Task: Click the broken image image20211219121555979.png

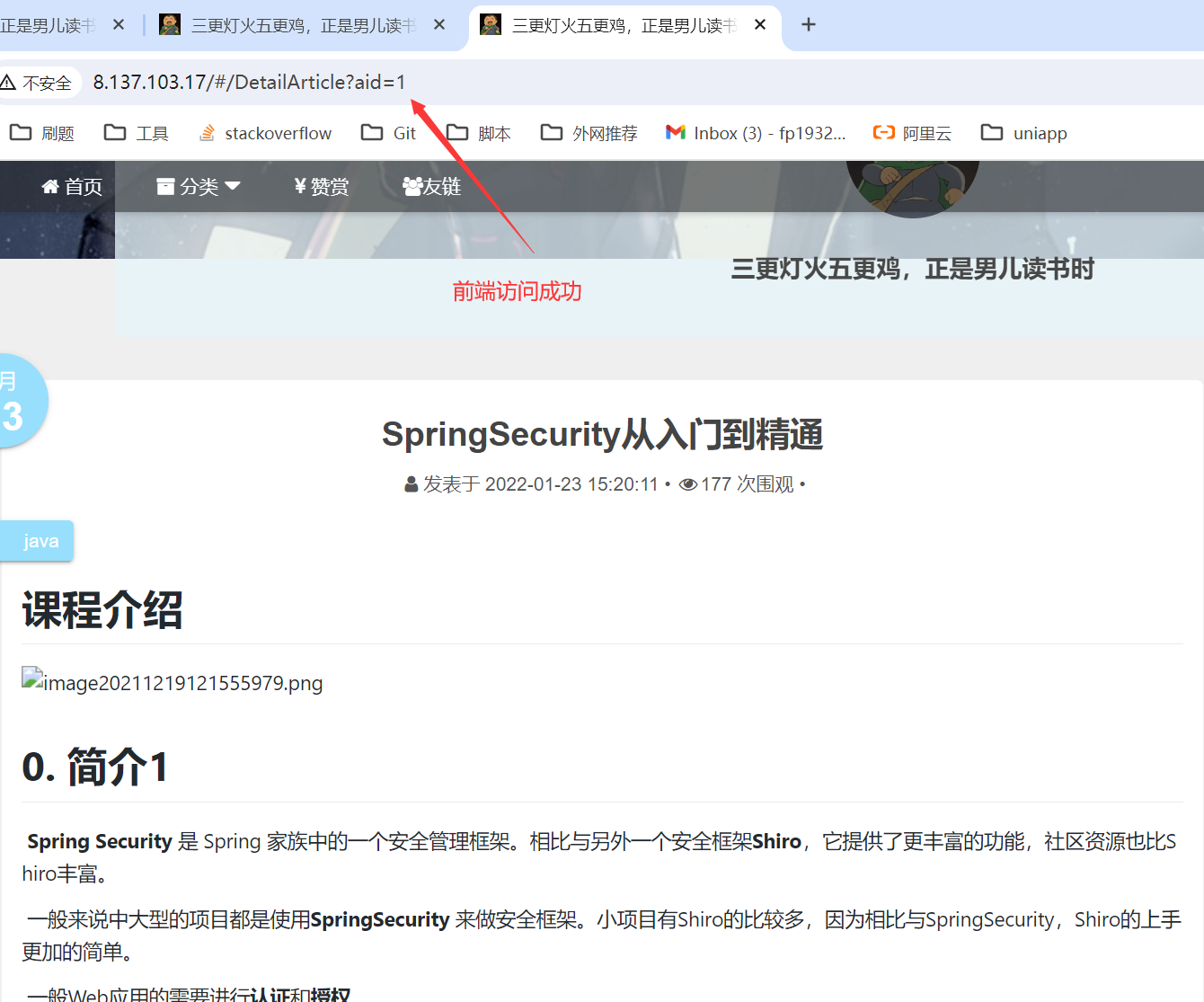Action: click(x=173, y=682)
